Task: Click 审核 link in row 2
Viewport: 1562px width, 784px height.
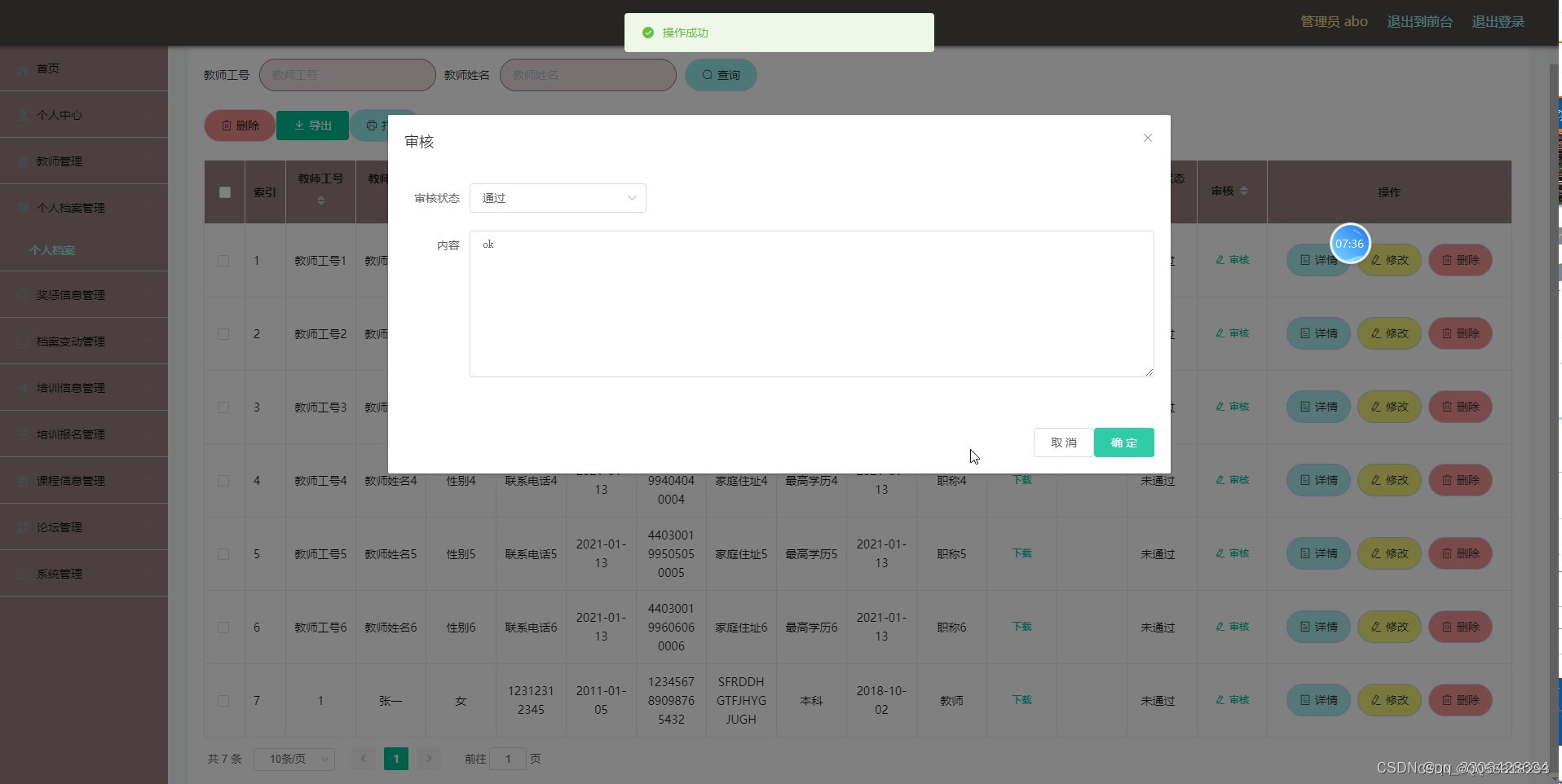Action: 1232,333
